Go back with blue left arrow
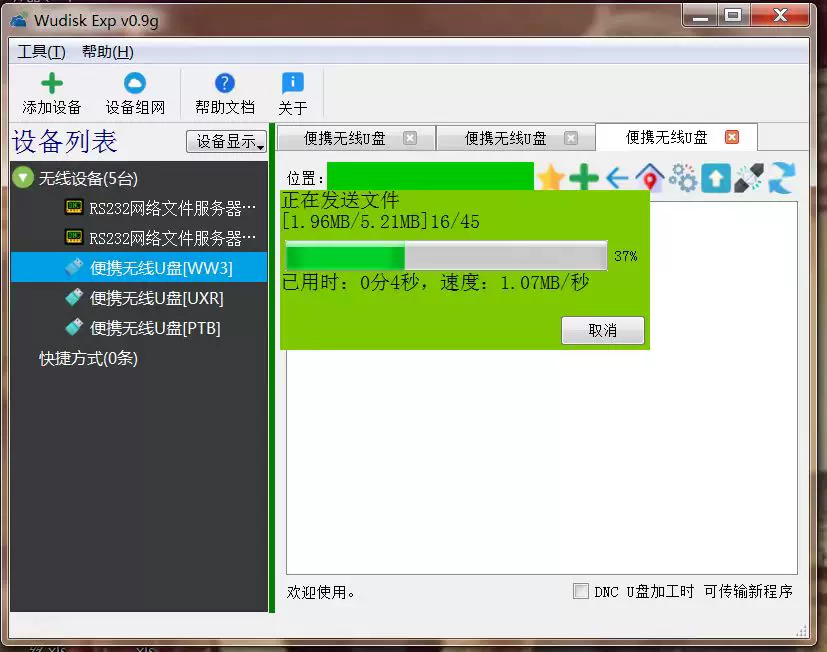Screen dimensions: 827x652 [617, 178]
